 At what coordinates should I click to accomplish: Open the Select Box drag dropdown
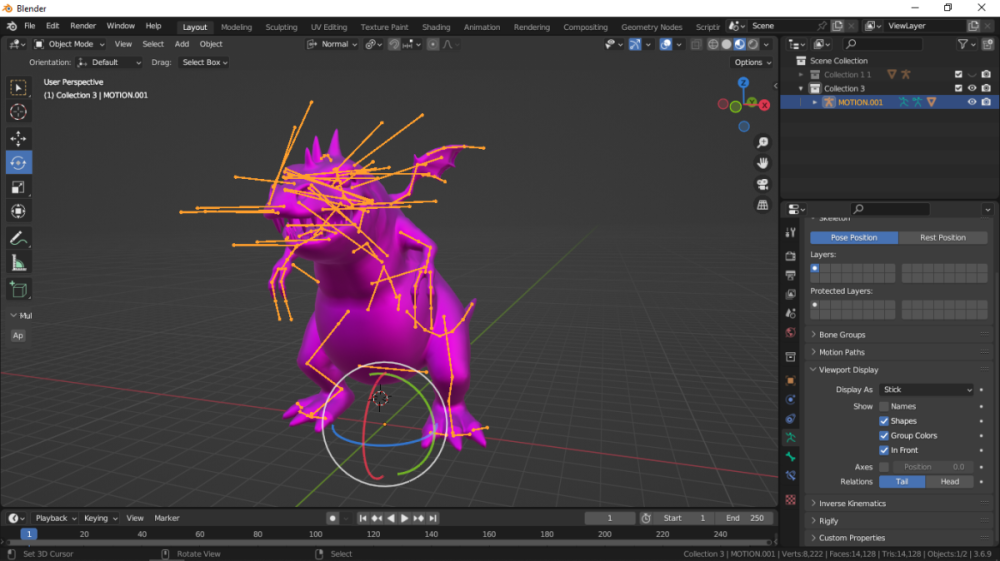[x=204, y=62]
